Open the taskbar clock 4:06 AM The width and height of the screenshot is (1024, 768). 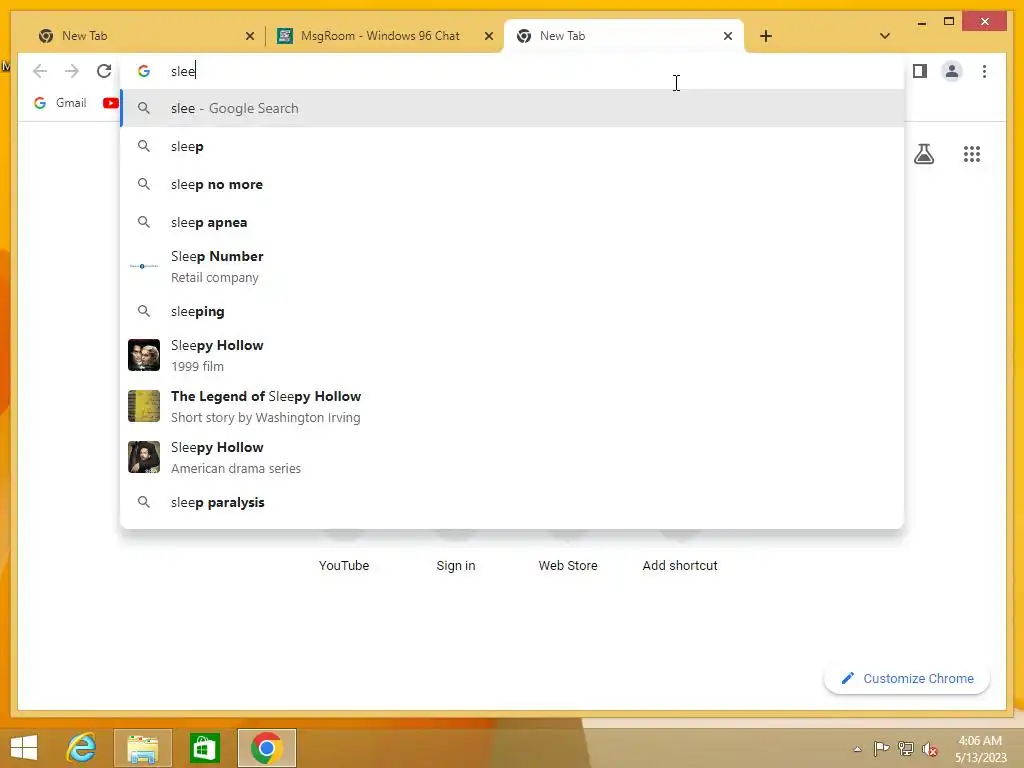[x=980, y=749]
